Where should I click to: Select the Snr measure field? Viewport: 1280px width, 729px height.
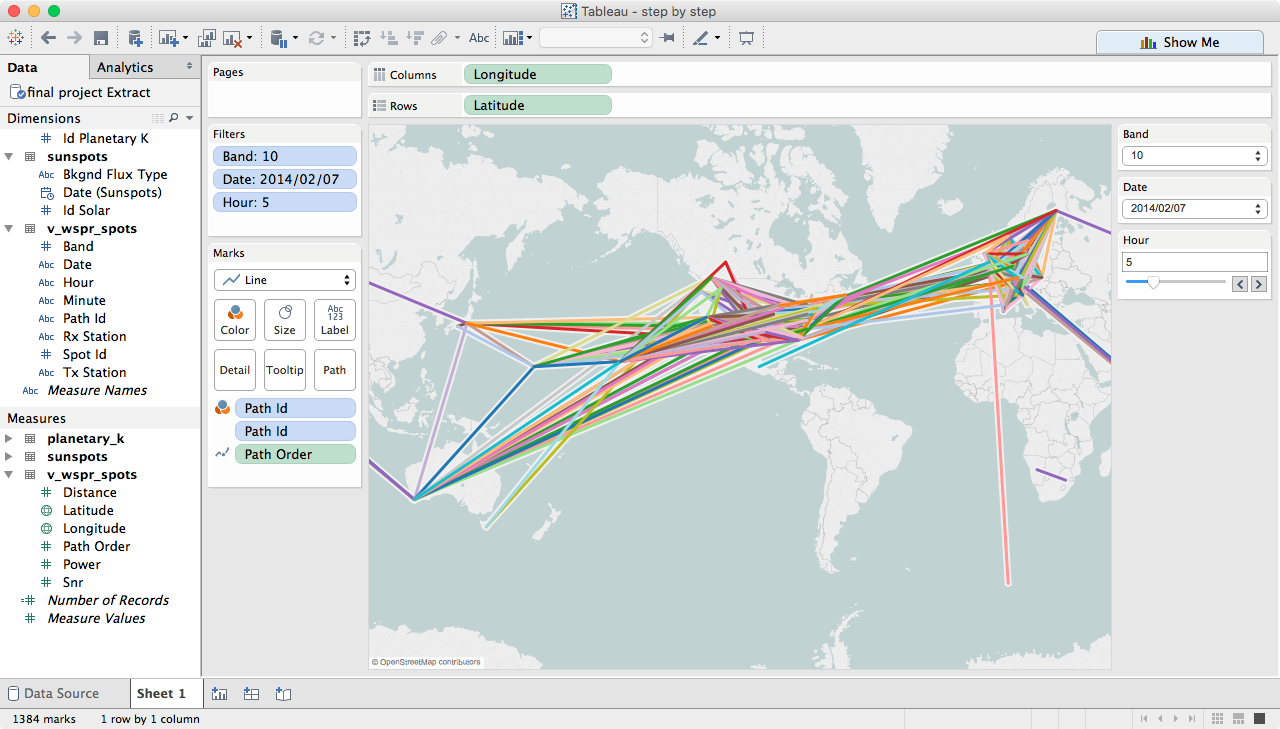(x=73, y=582)
